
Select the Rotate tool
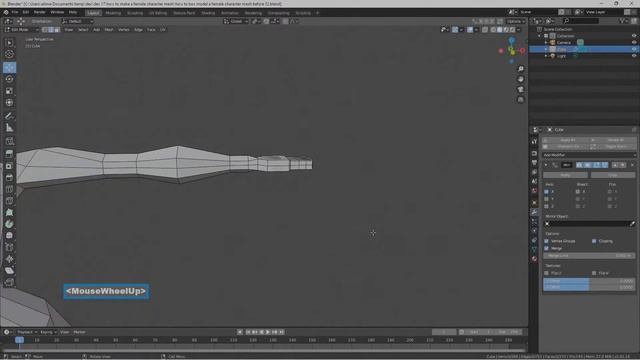point(9,79)
